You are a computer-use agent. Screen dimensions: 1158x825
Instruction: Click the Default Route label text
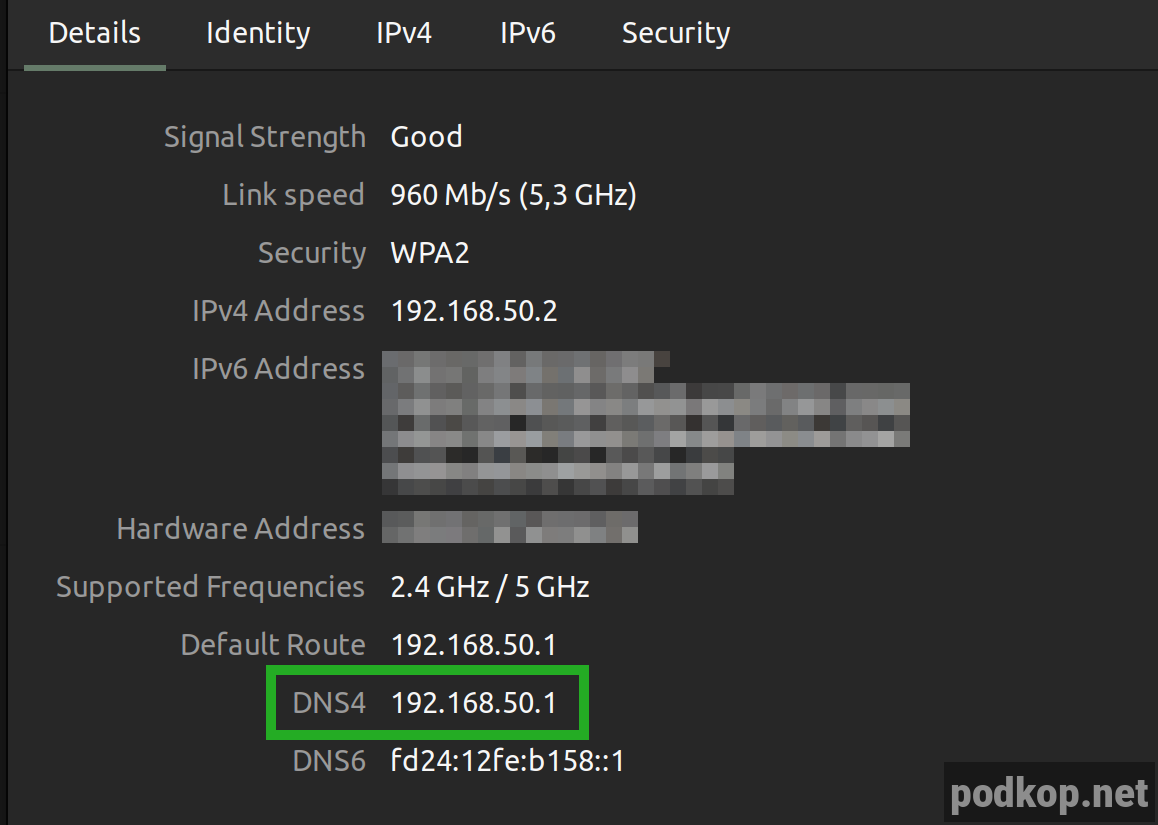(272, 644)
